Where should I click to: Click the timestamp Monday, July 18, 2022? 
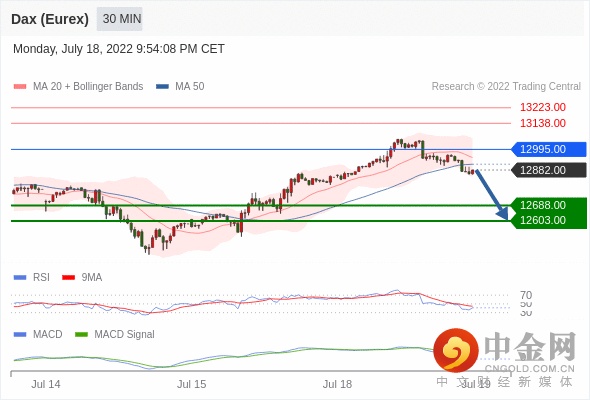[x=119, y=49]
